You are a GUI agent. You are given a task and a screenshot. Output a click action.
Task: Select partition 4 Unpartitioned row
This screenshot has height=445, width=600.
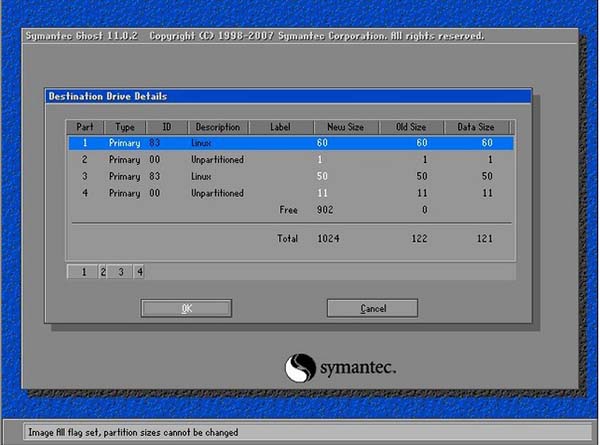tap(290, 192)
